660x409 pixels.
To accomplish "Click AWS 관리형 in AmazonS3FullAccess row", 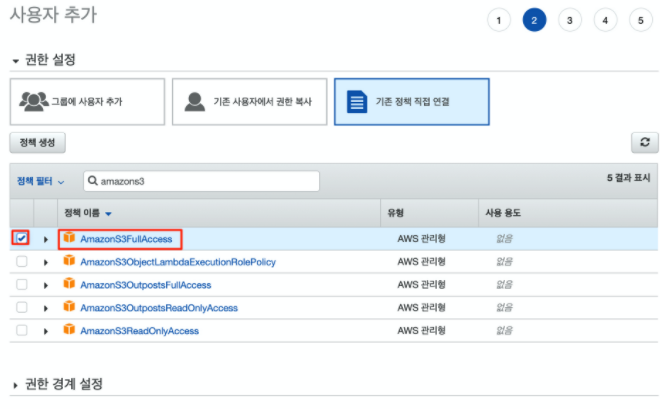I will tap(421, 239).
